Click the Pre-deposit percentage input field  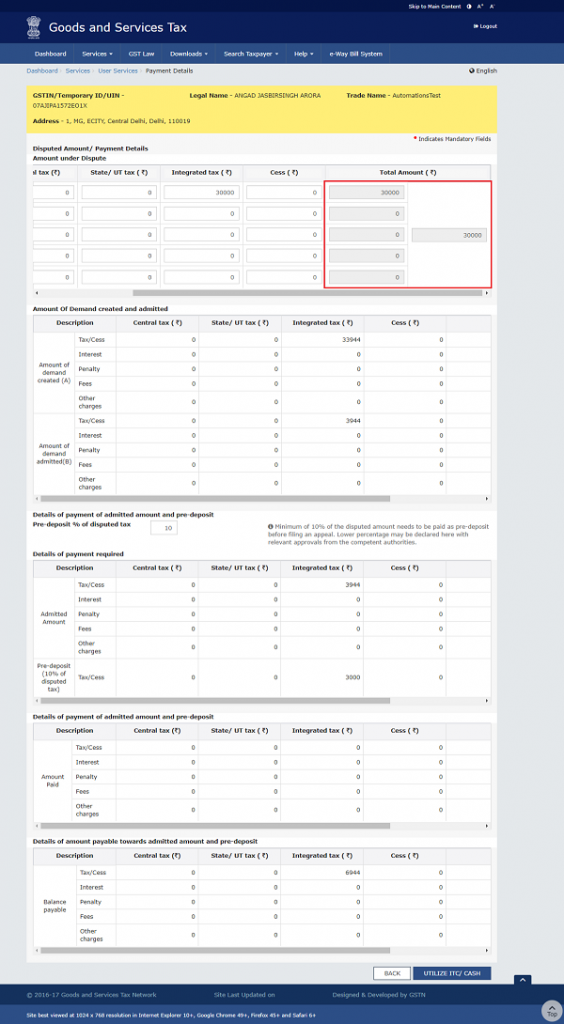pos(164,528)
